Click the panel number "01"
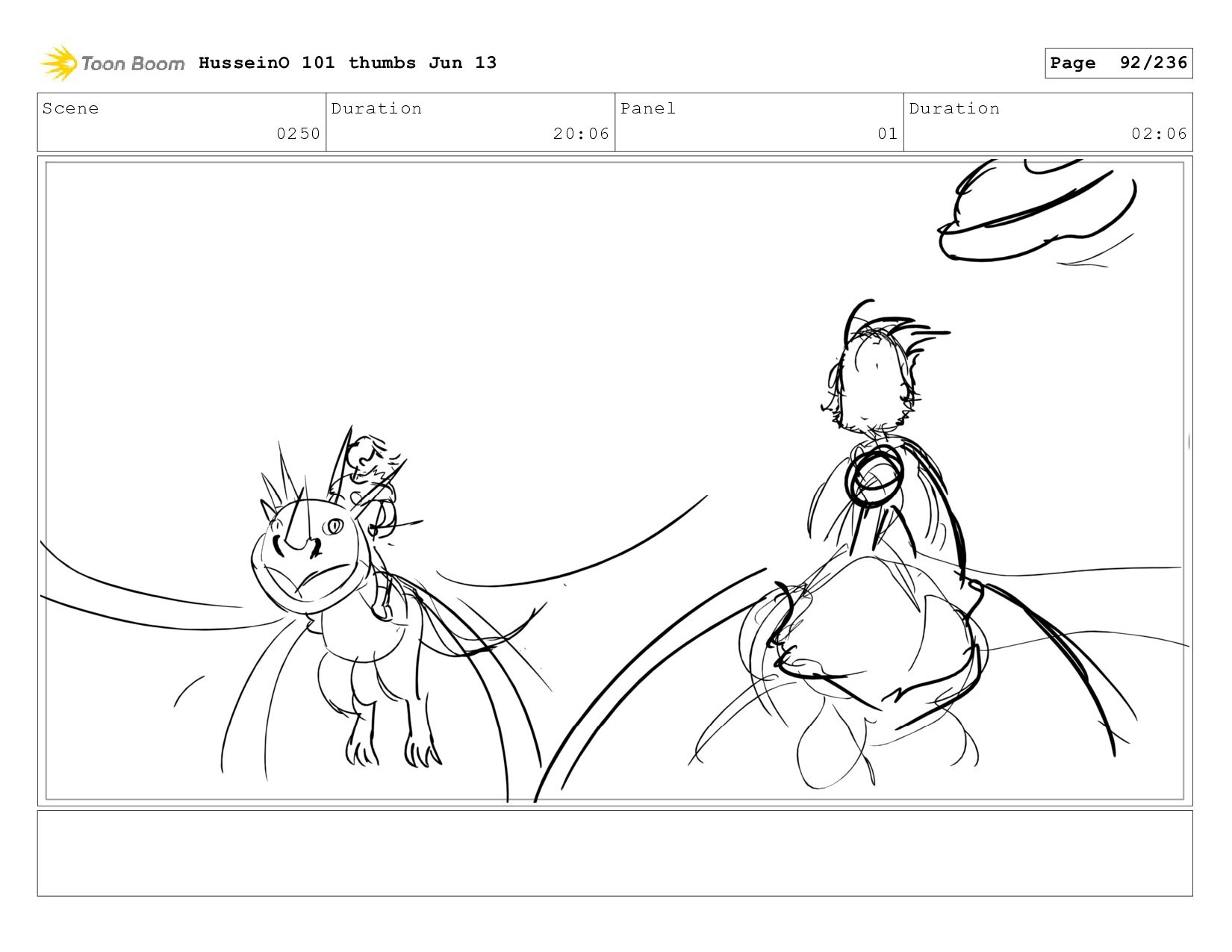 [887, 134]
